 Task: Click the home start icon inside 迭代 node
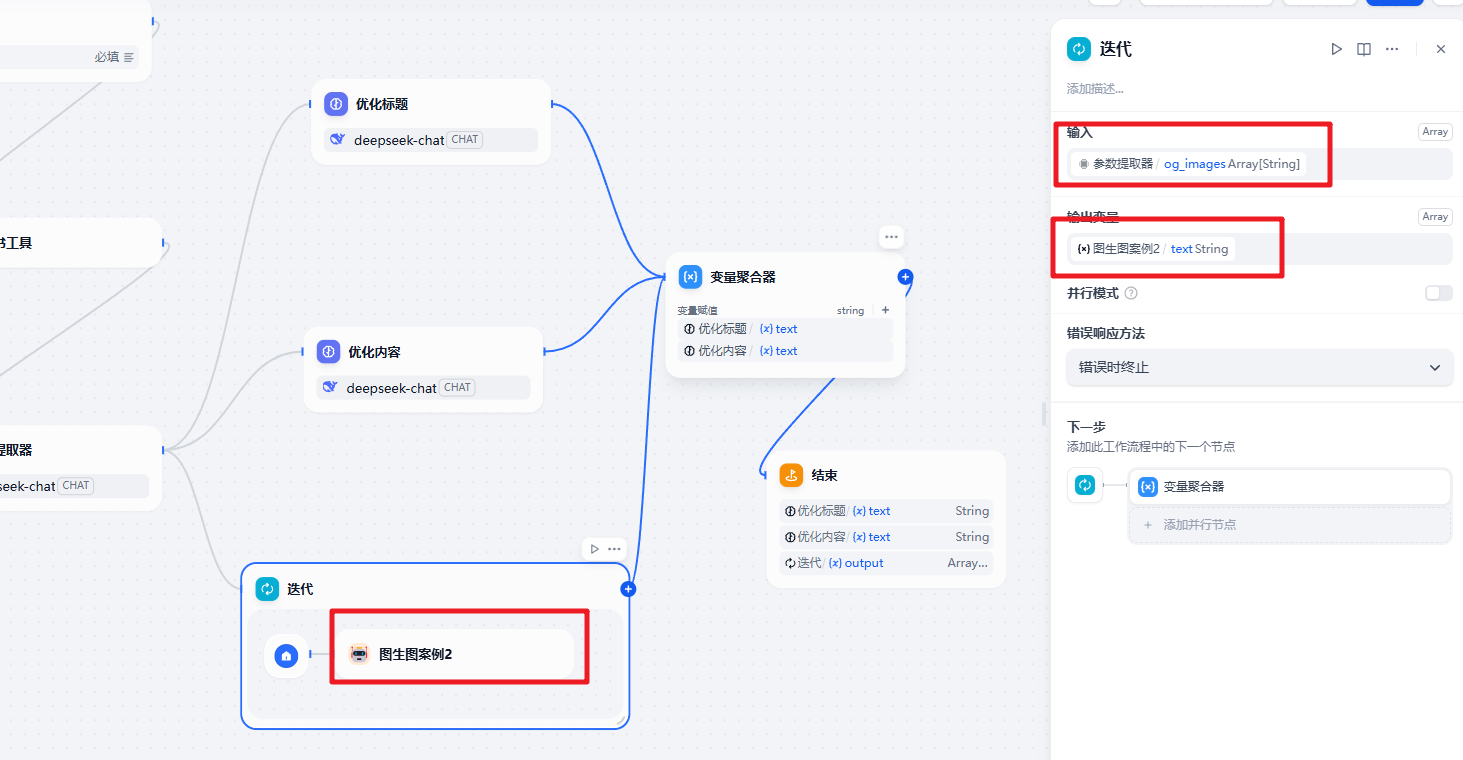[287, 656]
